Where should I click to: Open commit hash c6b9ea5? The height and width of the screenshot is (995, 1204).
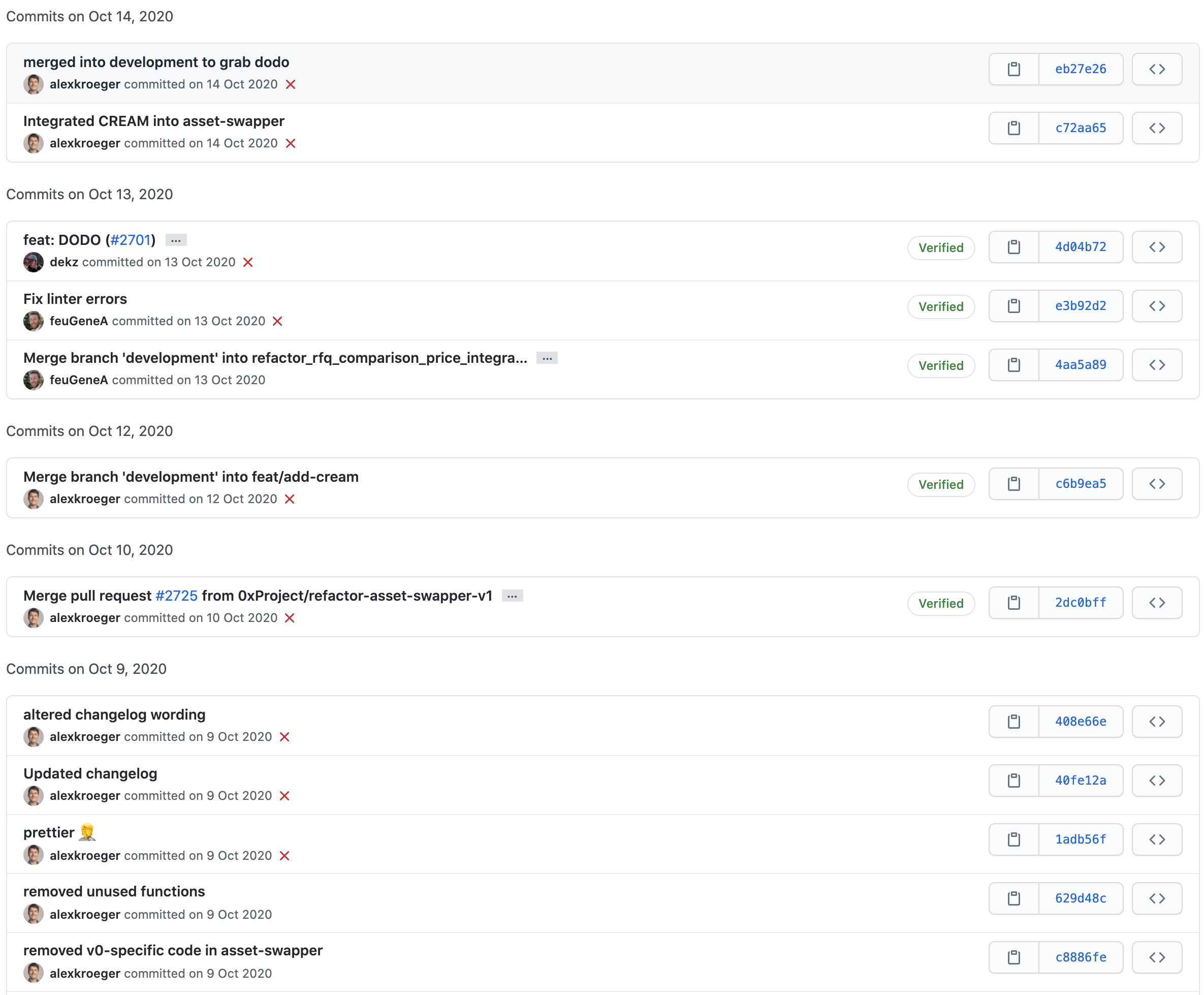click(1080, 484)
